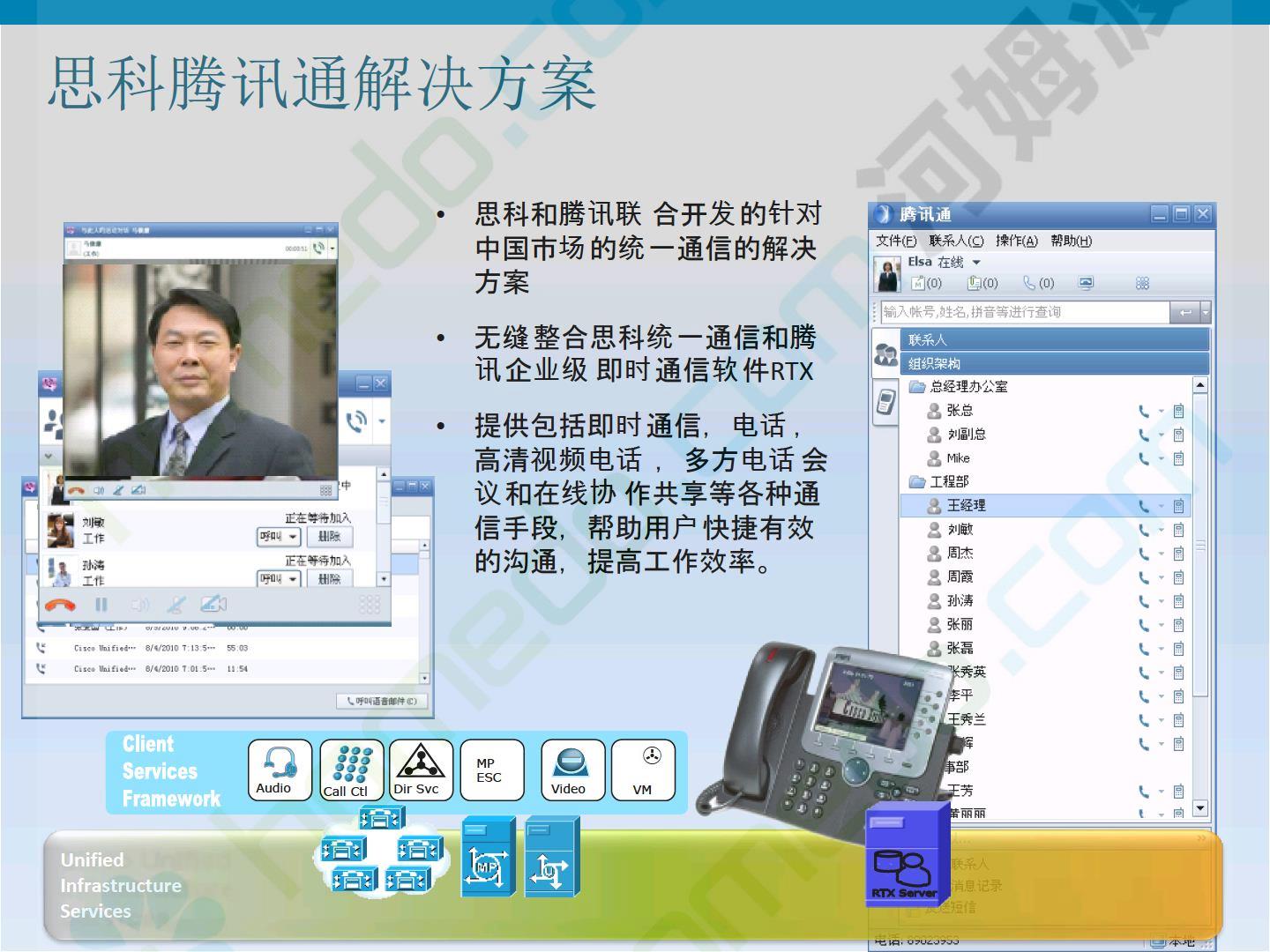Click Elsa's profile photo in 腾讯通
The width and height of the screenshot is (1270, 952).
(x=887, y=273)
